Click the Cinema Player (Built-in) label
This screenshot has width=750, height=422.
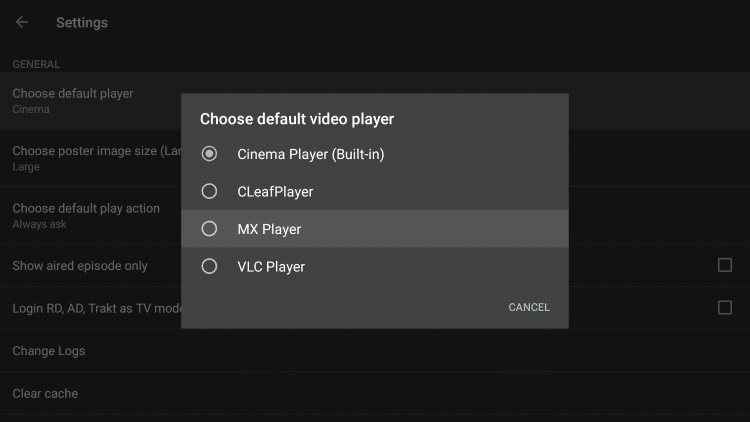pos(311,155)
